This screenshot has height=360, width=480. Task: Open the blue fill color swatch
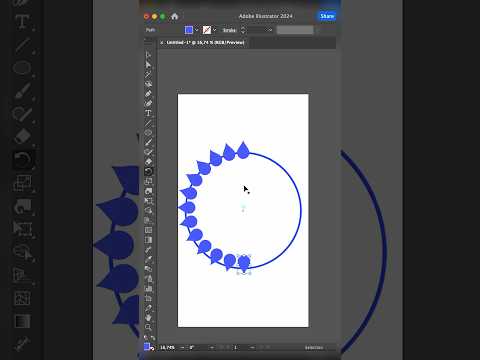pyautogui.click(x=189, y=30)
